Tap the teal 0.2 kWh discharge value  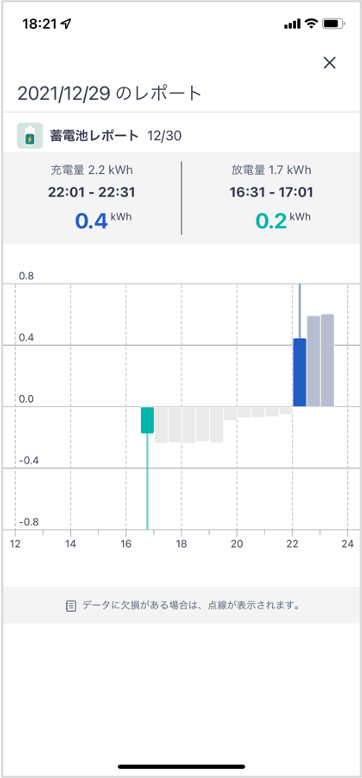click(282, 221)
